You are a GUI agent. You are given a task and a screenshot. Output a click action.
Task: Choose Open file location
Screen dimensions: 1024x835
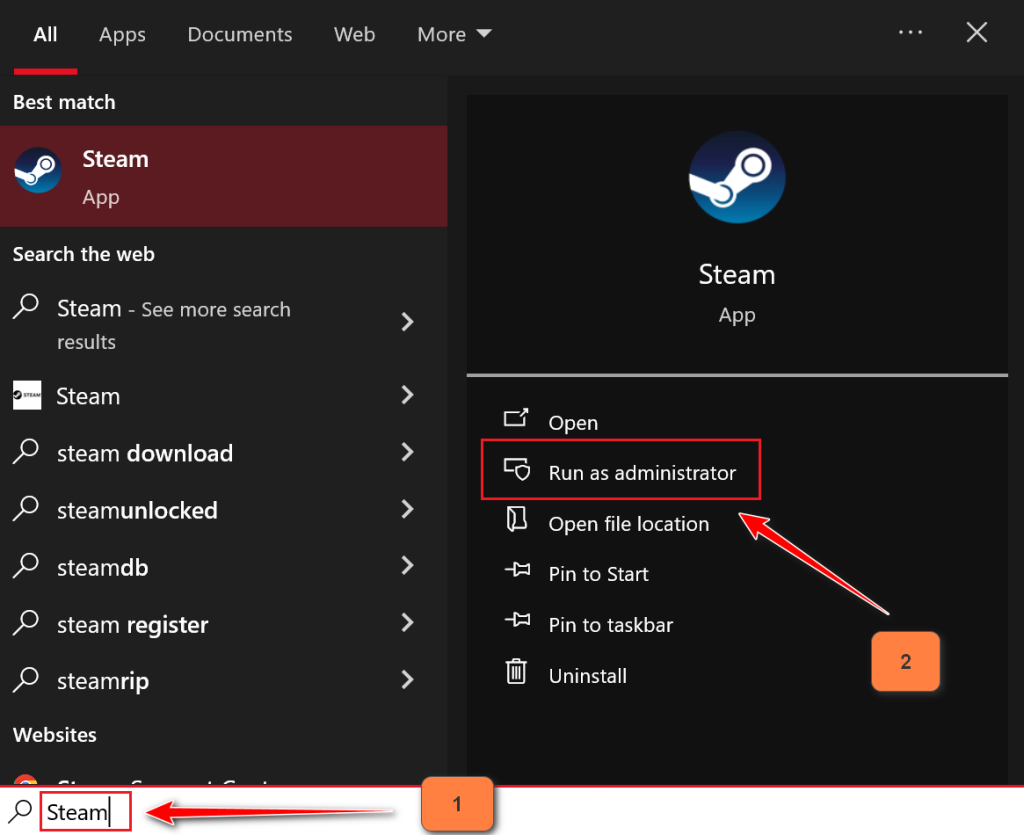(x=628, y=524)
